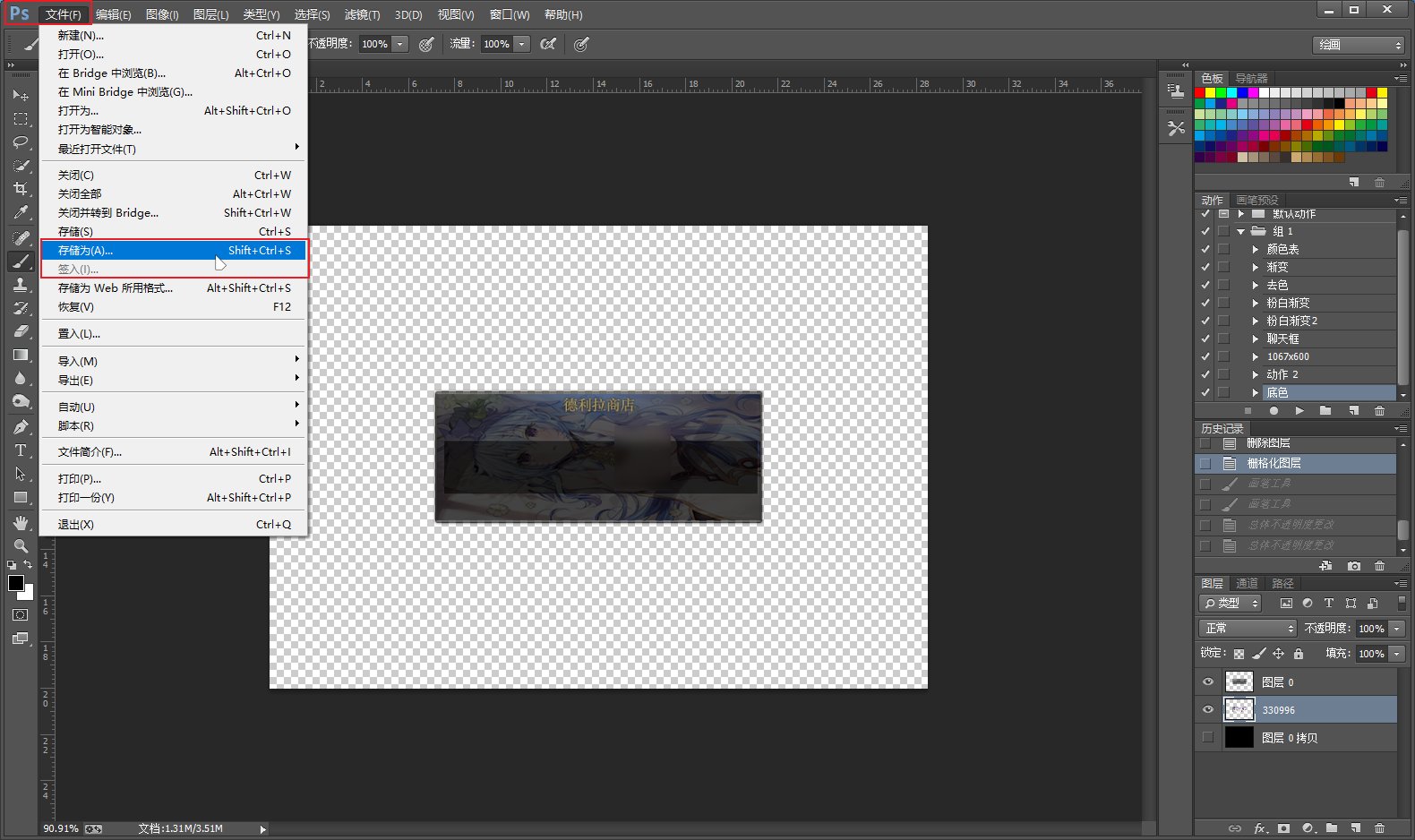Image resolution: width=1415 pixels, height=840 pixels.
Task: Open the 编辑(E) menu
Action: tap(113, 14)
